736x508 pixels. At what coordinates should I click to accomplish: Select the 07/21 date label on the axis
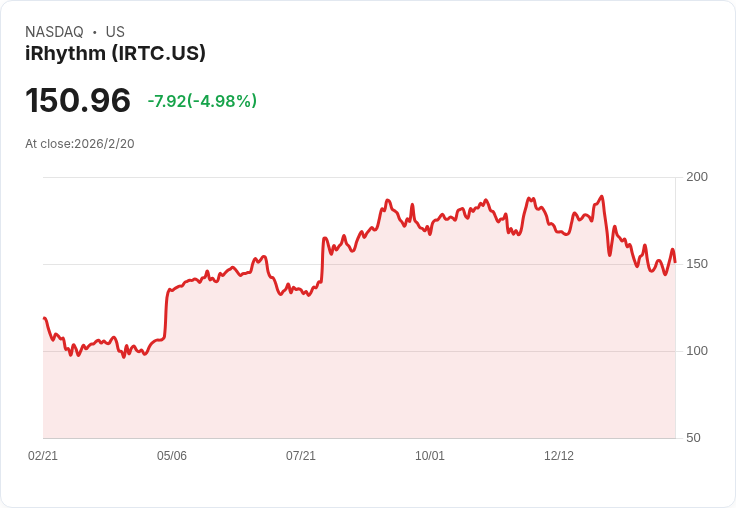tap(301, 456)
